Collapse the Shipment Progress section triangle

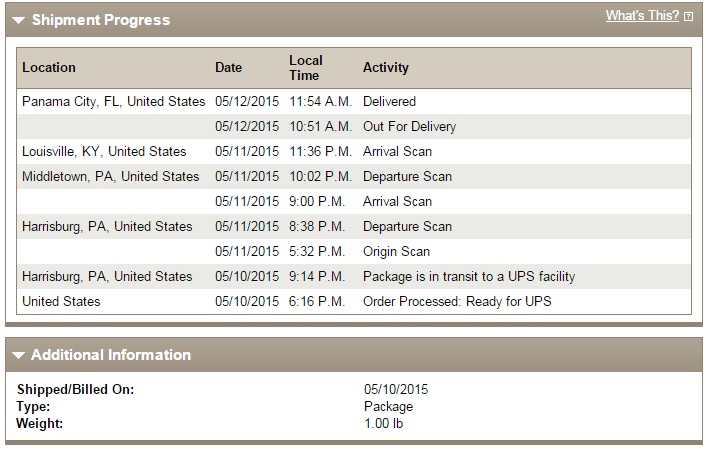(x=18, y=20)
